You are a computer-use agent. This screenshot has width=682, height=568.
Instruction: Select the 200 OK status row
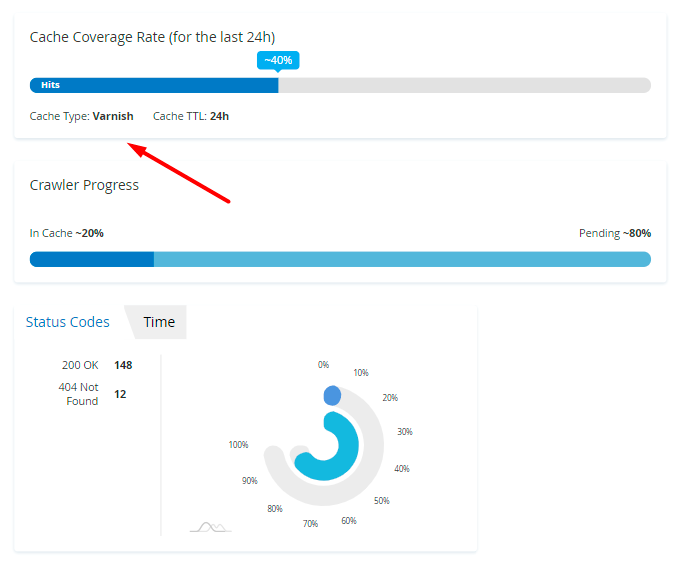point(96,365)
